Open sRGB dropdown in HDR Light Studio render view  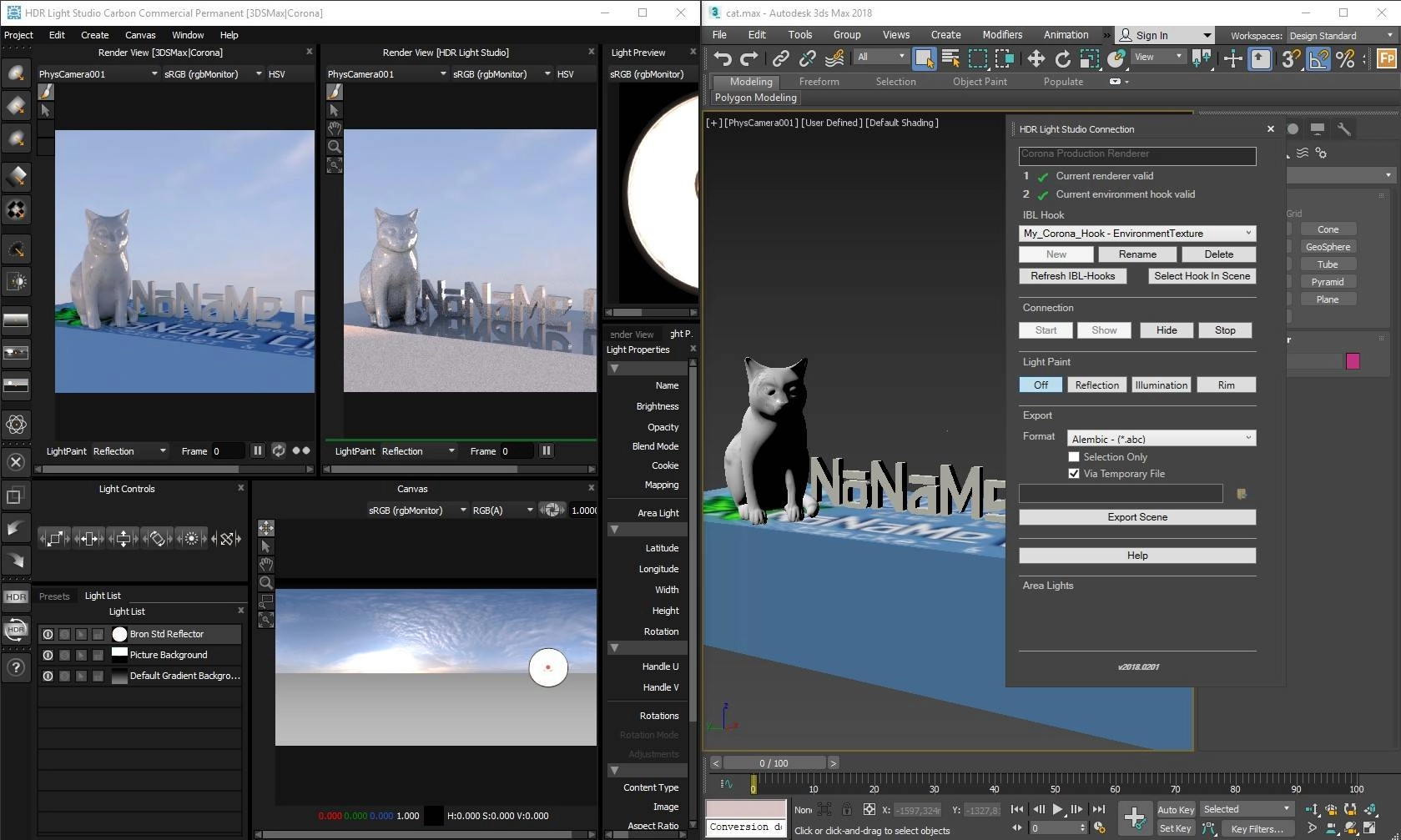pyautogui.click(x=501, y=74)
